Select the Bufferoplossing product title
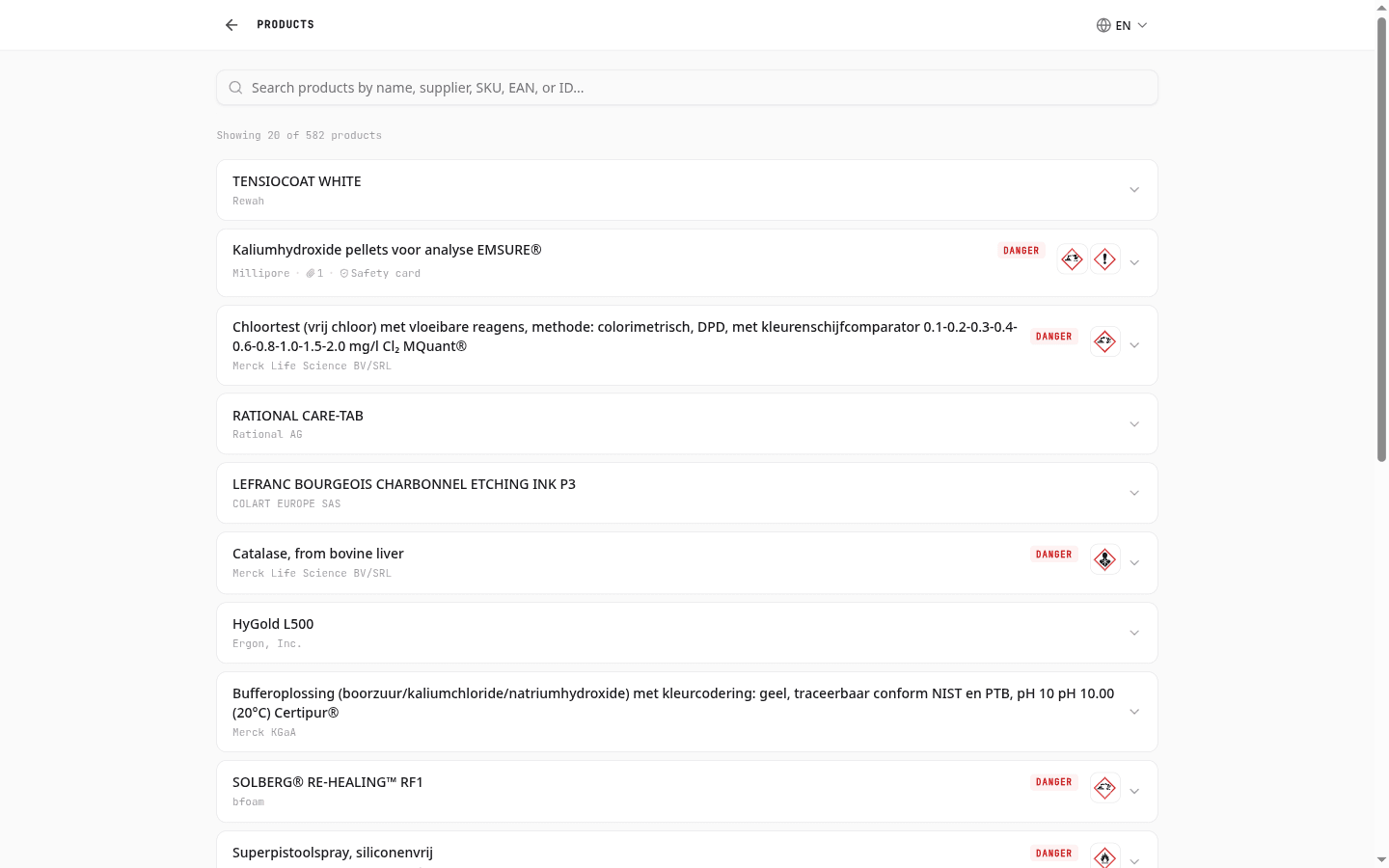 tap(673, 703)
